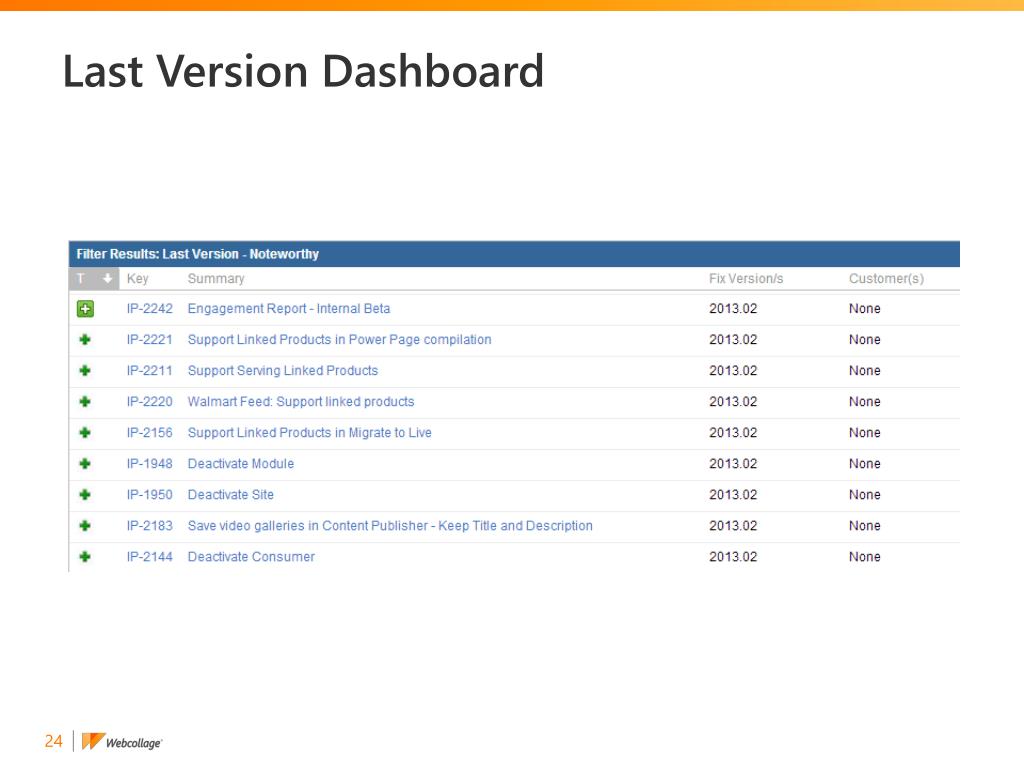Click None customer value for IP-1948
This screenshot has width=1024, height=768.
[865, 464]
